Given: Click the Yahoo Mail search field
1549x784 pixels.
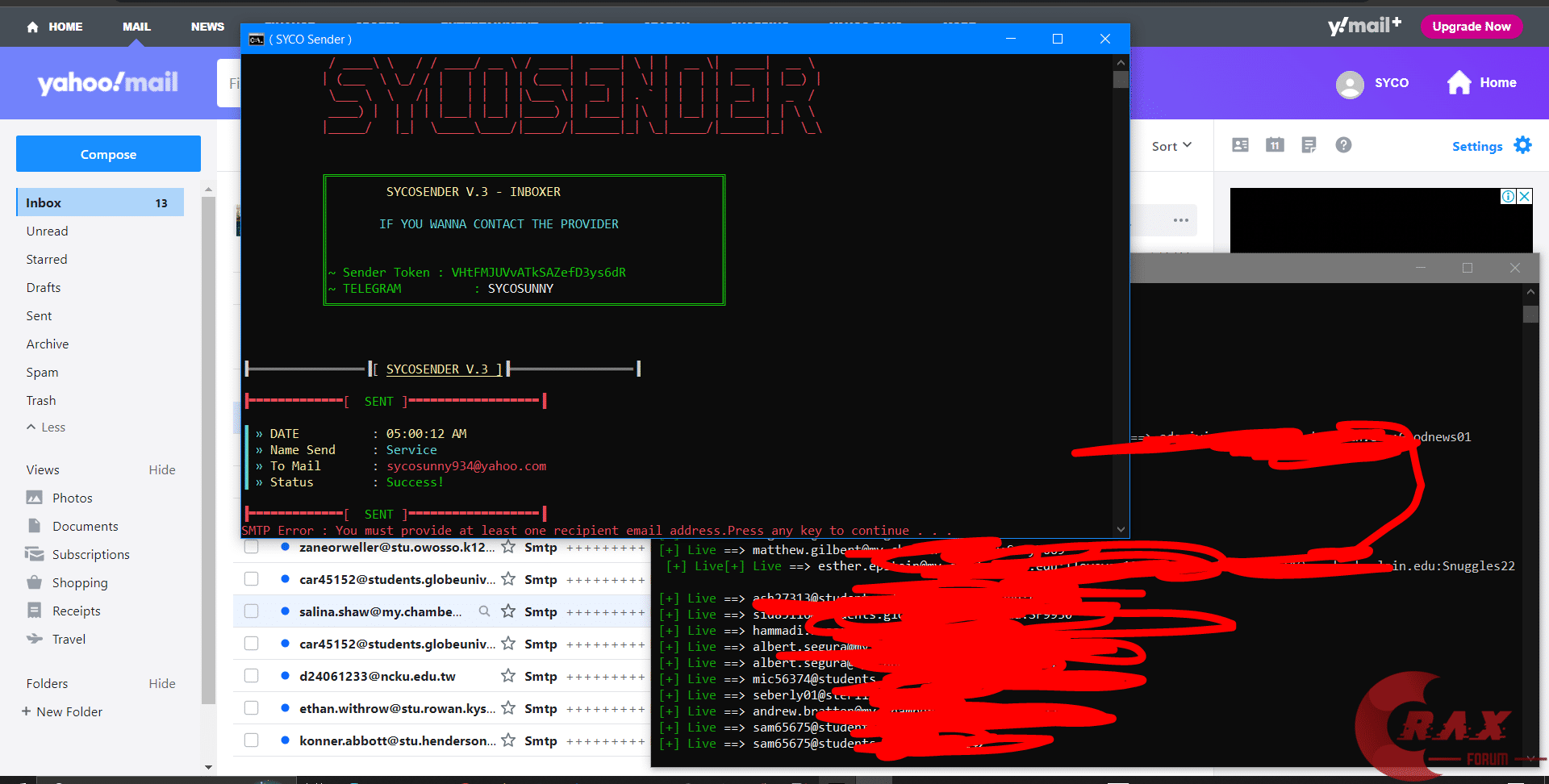Looking at the screenshot, I should 229,83.
